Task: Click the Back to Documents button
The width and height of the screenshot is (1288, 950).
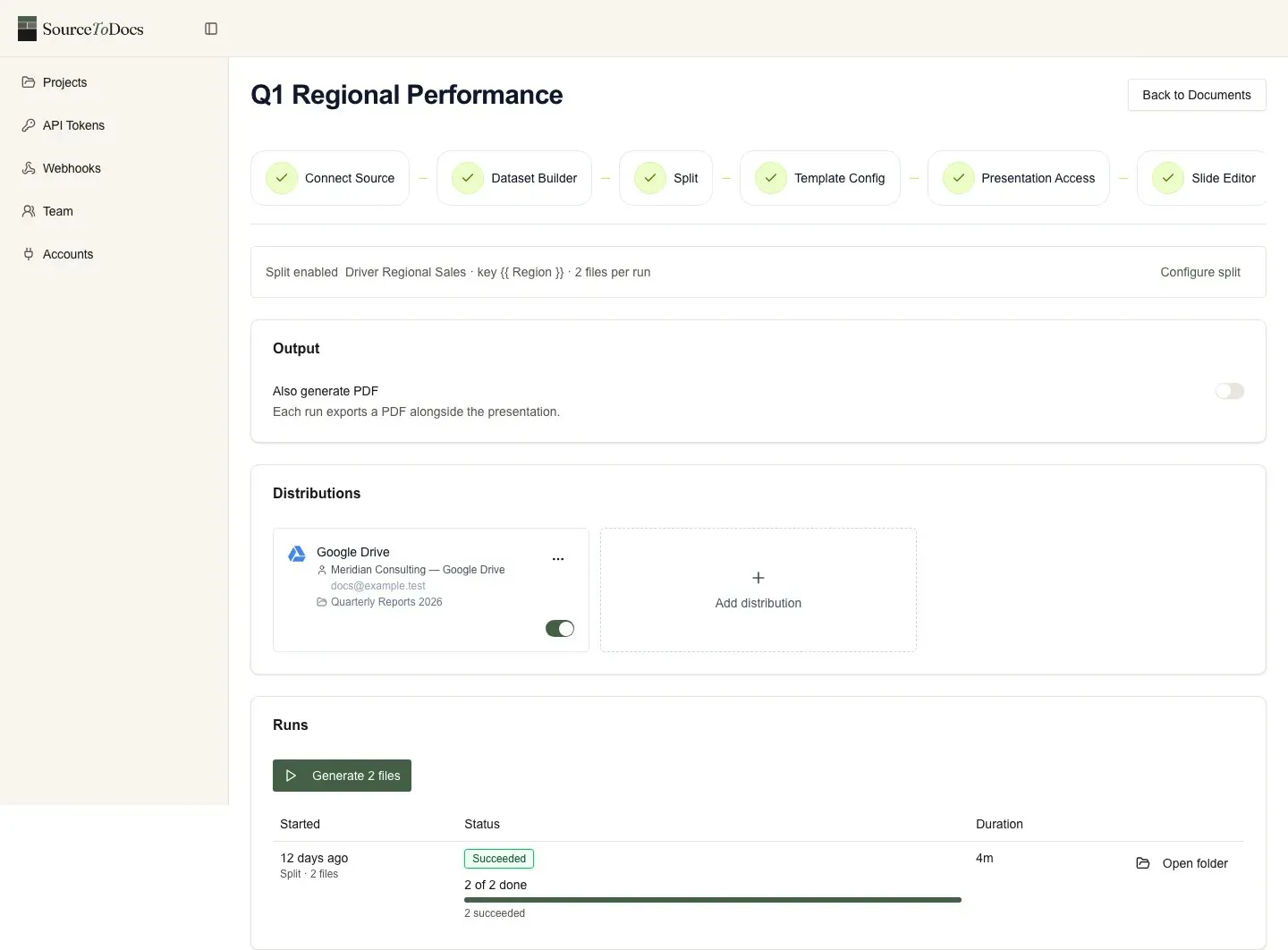Action: coord(1197,95)
